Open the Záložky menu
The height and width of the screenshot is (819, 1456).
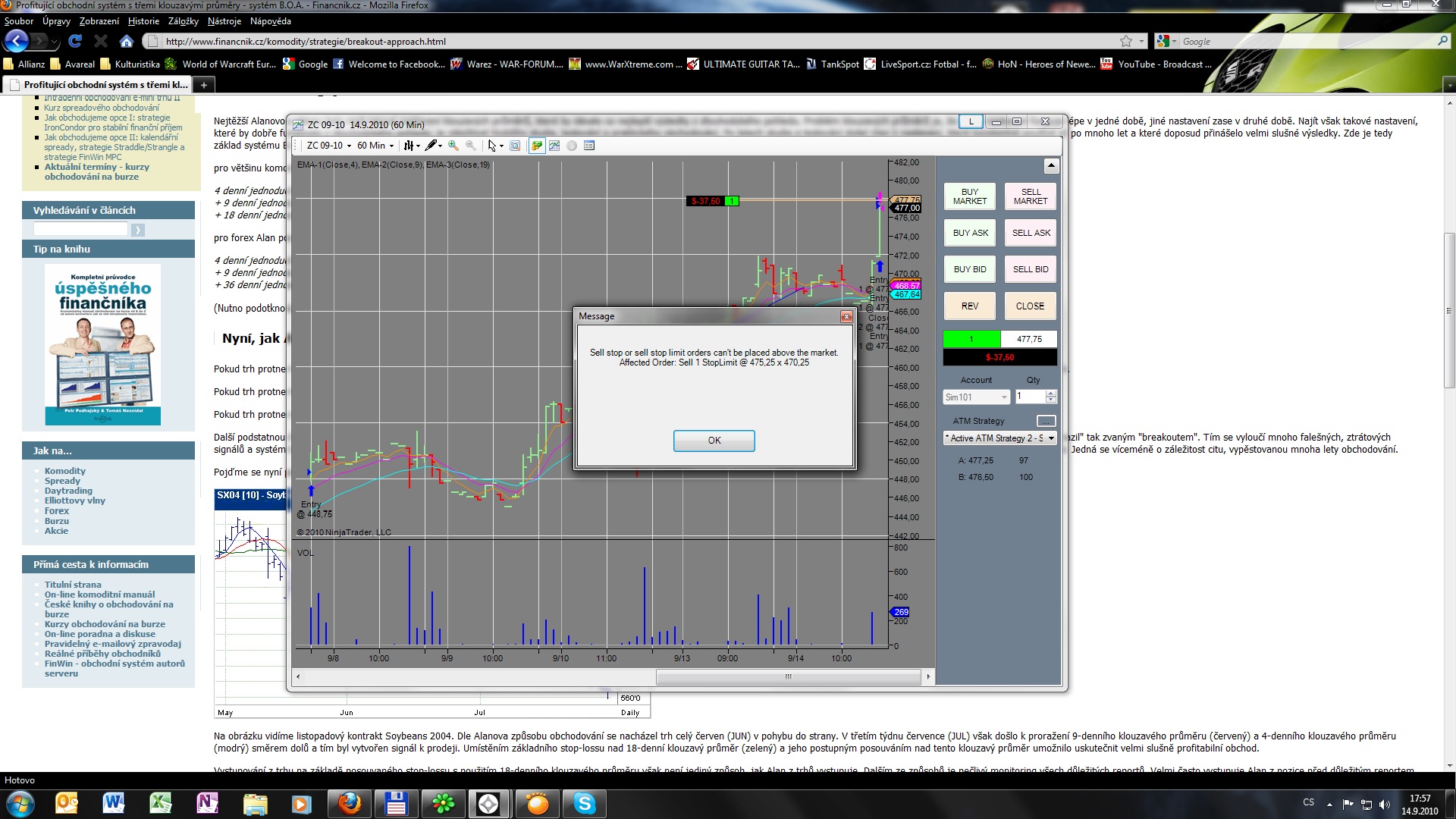(183, 21)
